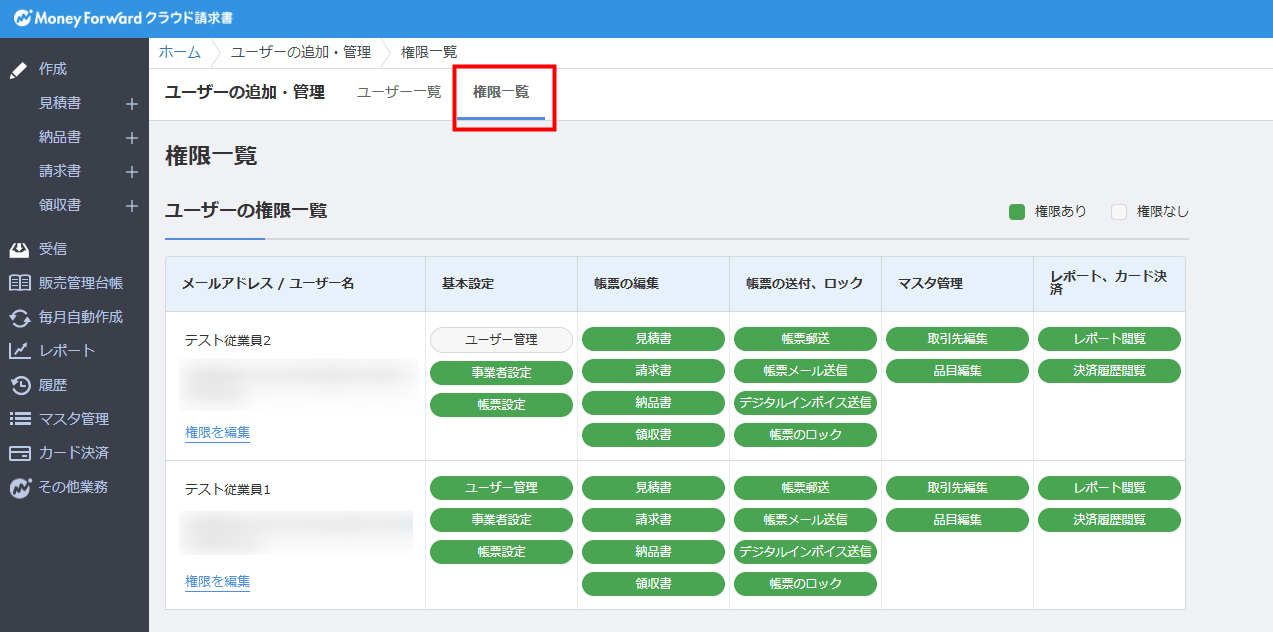
Task: Add a new 領収書 with plus icon
Action: [x=131, y=206]
